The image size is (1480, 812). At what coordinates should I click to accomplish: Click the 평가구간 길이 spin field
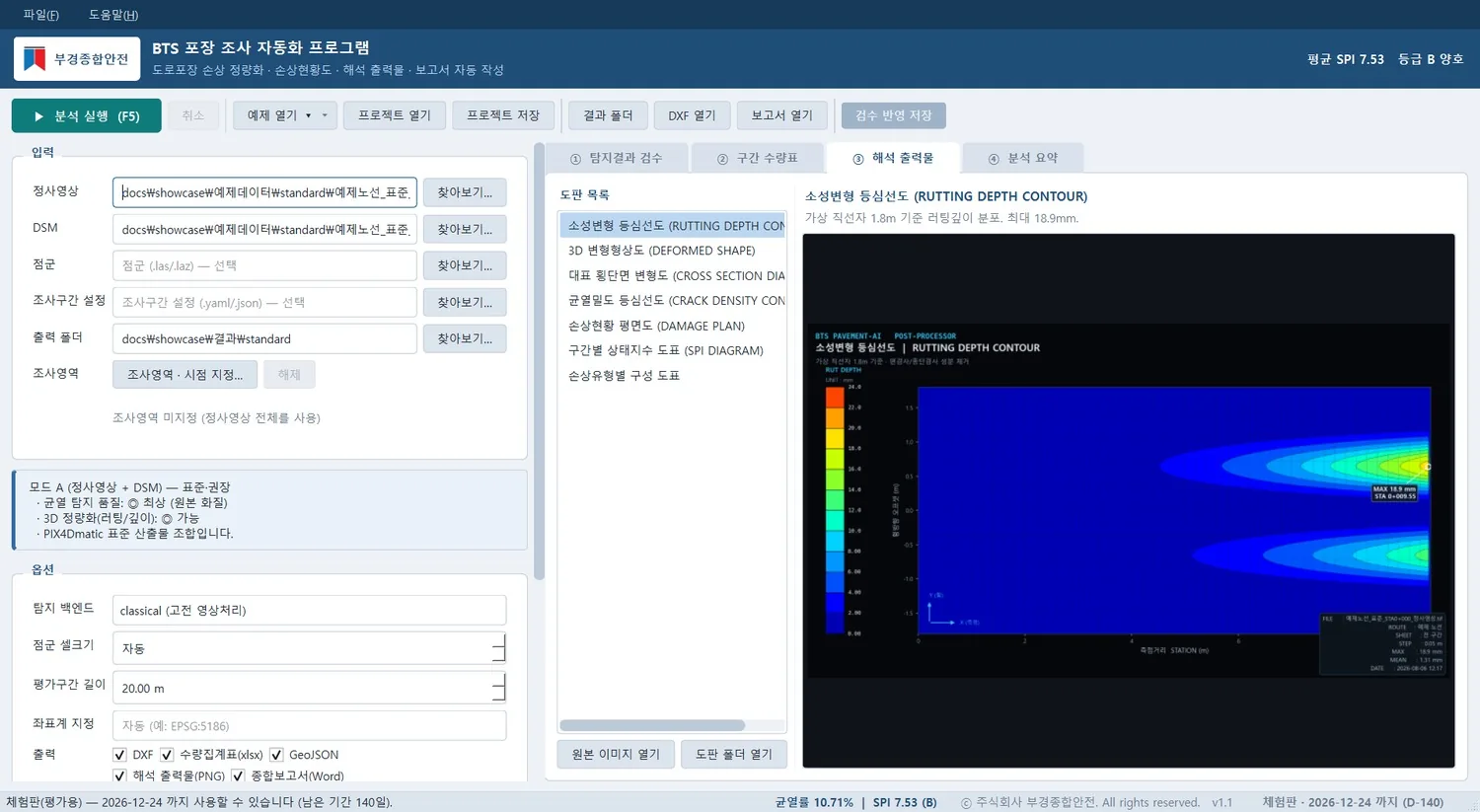(309, 688)
